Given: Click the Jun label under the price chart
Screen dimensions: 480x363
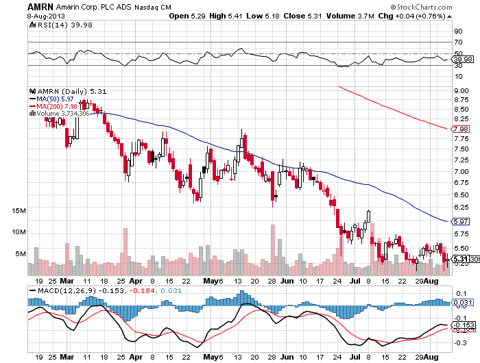Looking at the screenshot, I should coord(287,281).
